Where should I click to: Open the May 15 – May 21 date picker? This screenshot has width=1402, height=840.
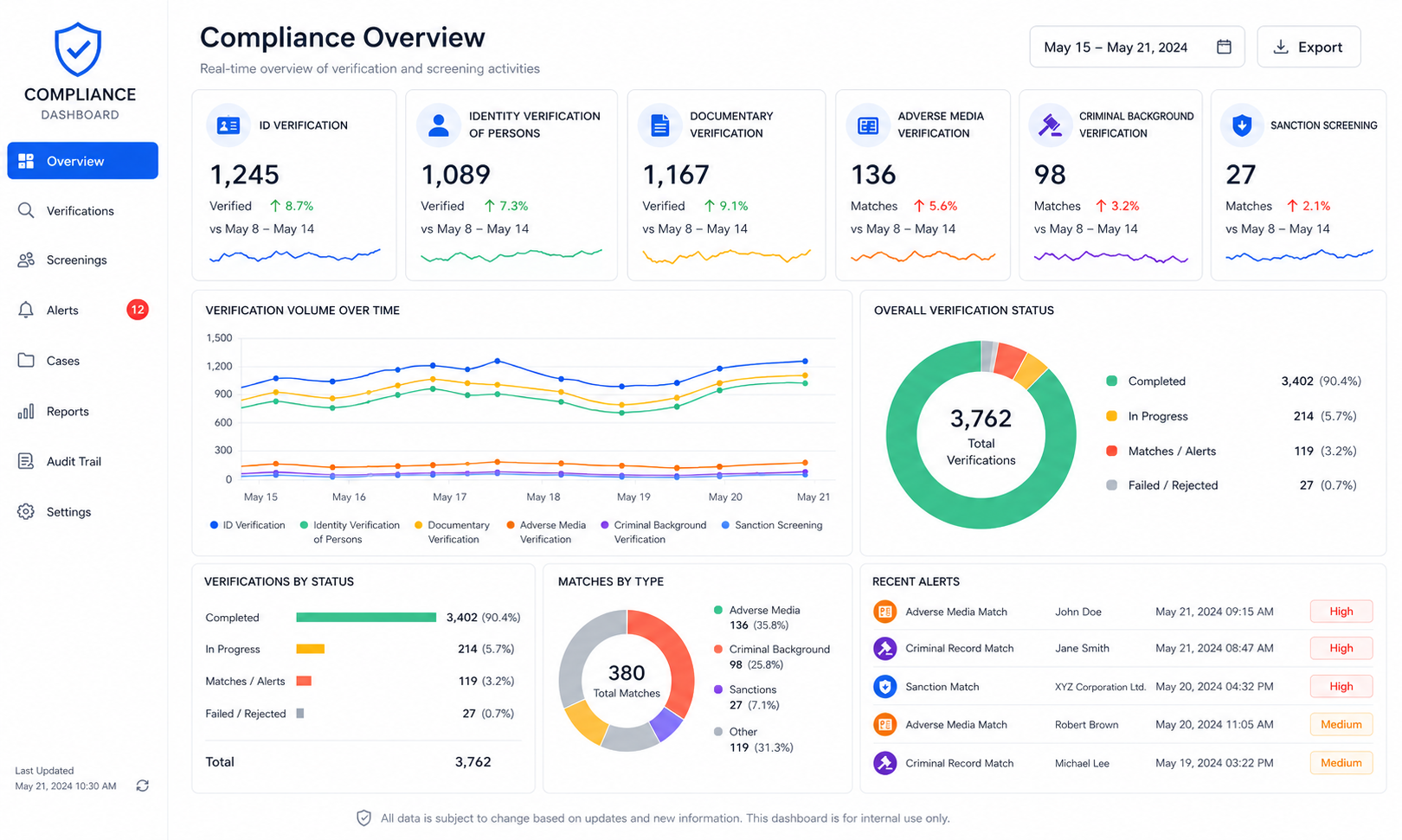[x=1136, y=47]
